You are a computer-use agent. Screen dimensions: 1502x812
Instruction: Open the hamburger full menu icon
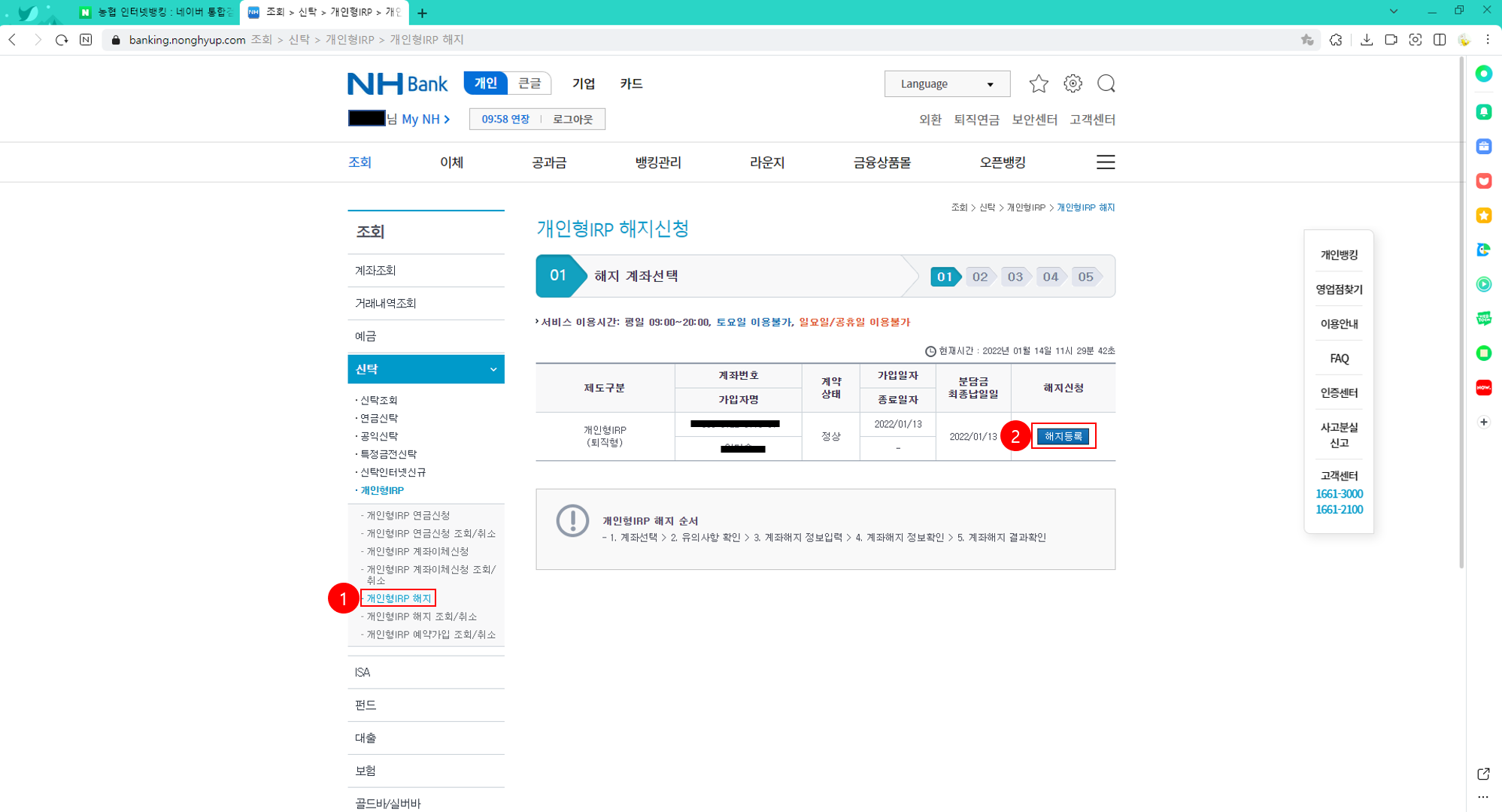(1105, 162)
